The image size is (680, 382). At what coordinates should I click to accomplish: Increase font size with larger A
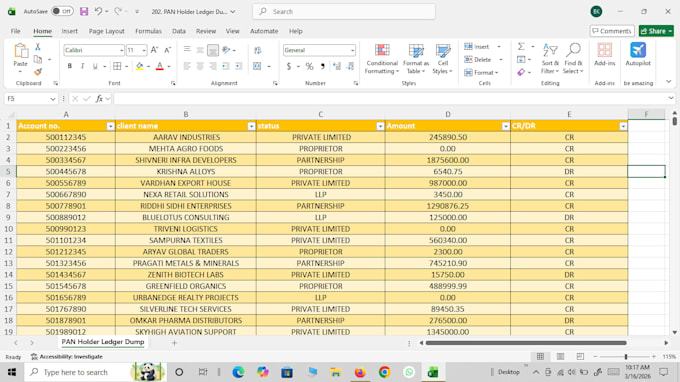point(154,50)
